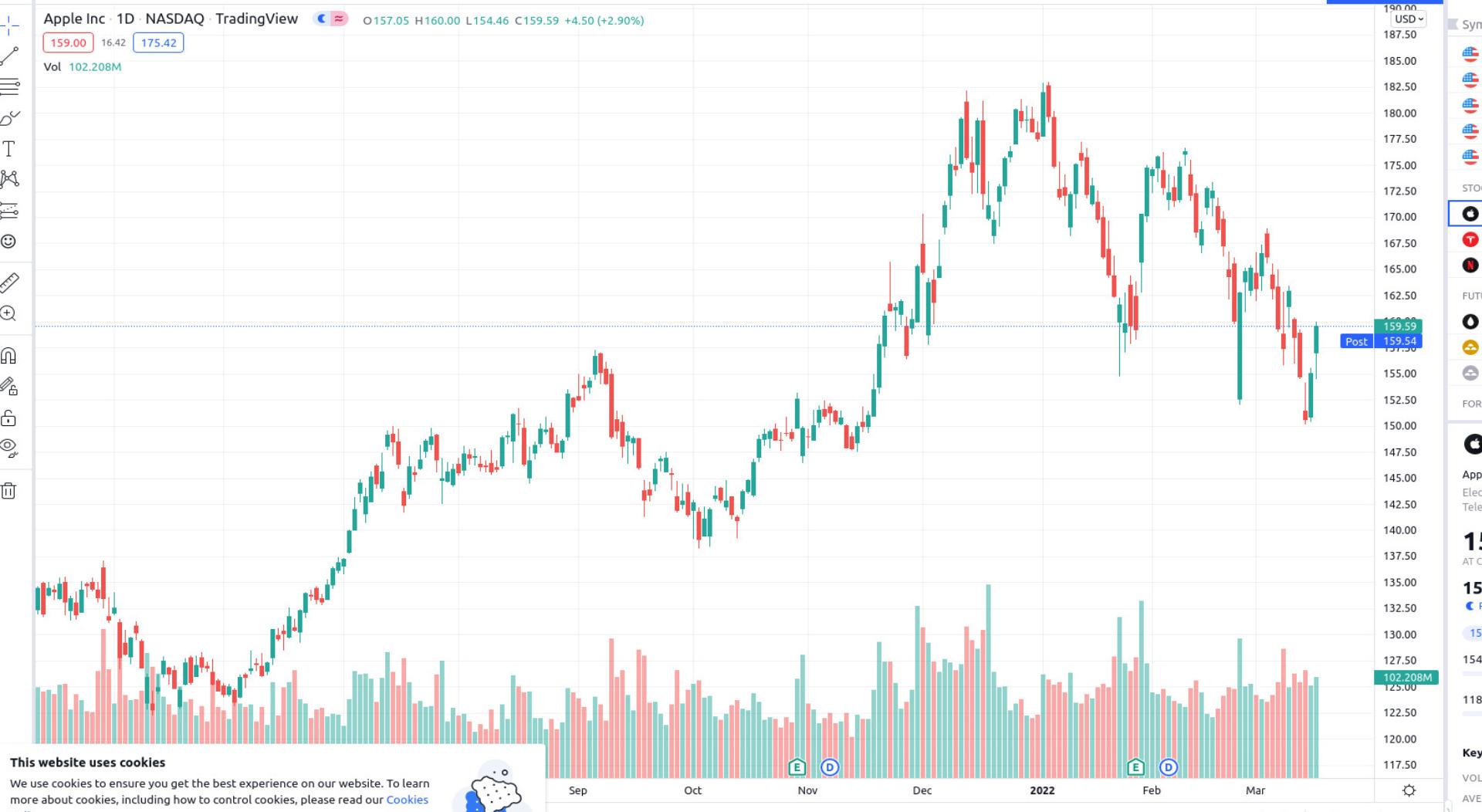Select the crosshair cursor tool

coord(9,25)
